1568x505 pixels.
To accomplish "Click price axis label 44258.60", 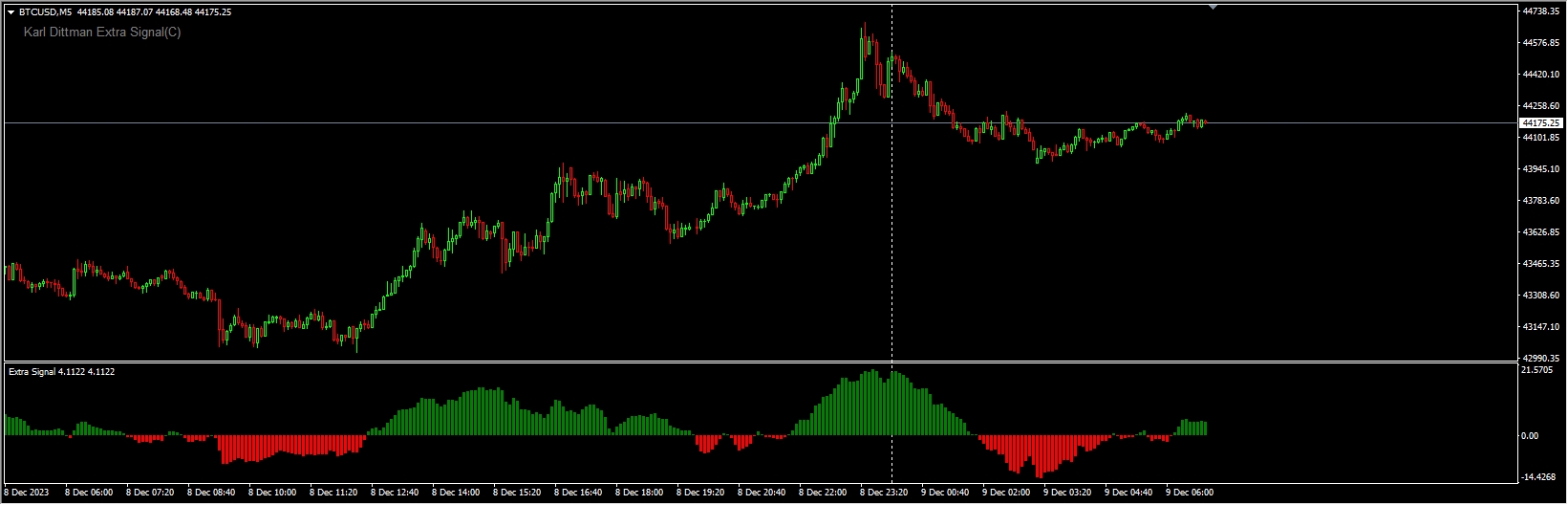I will coord(1540,106).
